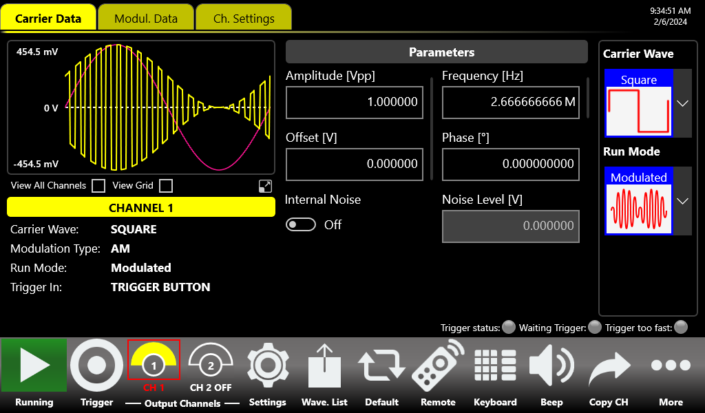This screenshot has width=705, height=413.
Task: Check the View Grid checkbox
Action: pyautogui.click(x=165, y=186)
